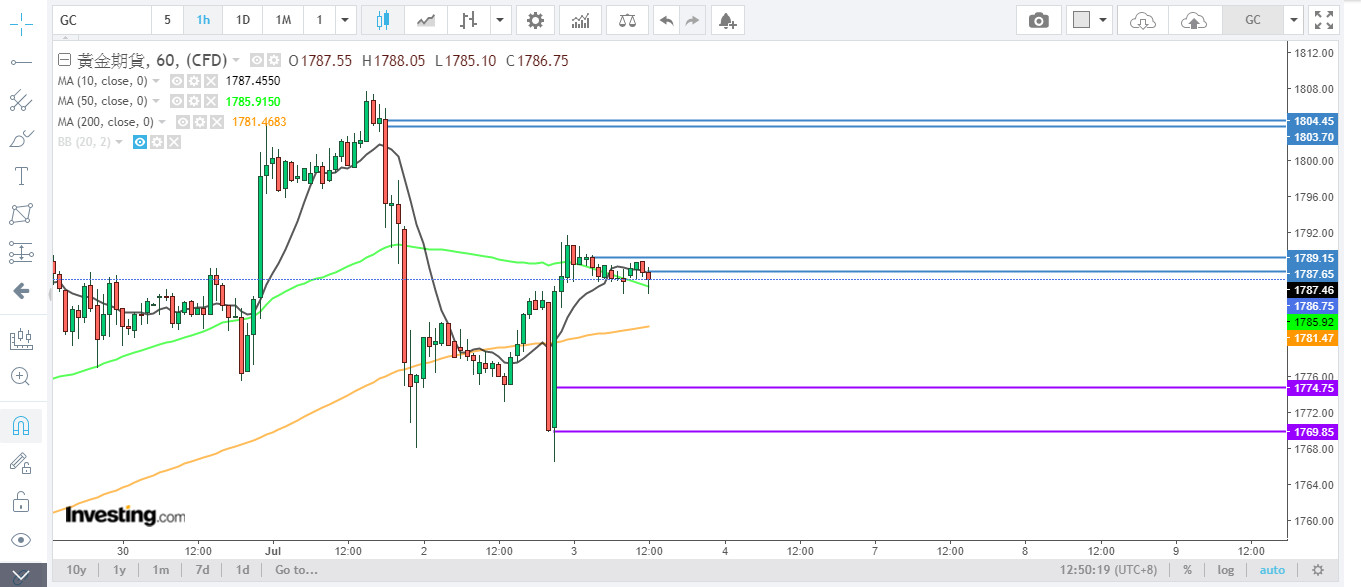The width and height of the screenshot is (1361, 587).
Task: Load chart layout from cloud
Action: 1142,20
